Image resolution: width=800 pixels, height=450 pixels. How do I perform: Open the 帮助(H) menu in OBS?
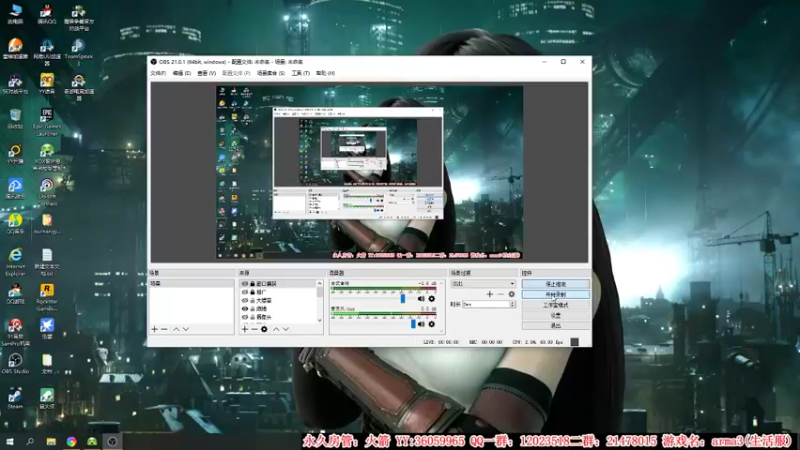(326, 73)
